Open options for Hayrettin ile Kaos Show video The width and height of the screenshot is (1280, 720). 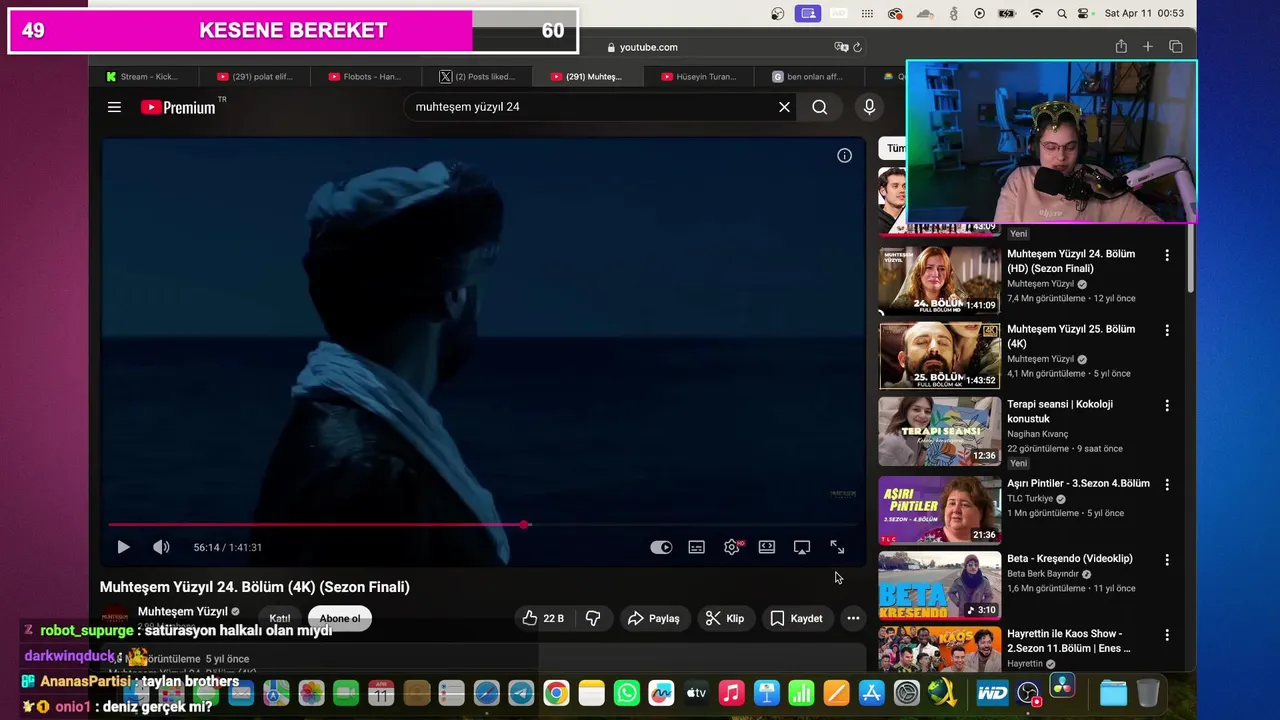click(x=1166, y=635)
